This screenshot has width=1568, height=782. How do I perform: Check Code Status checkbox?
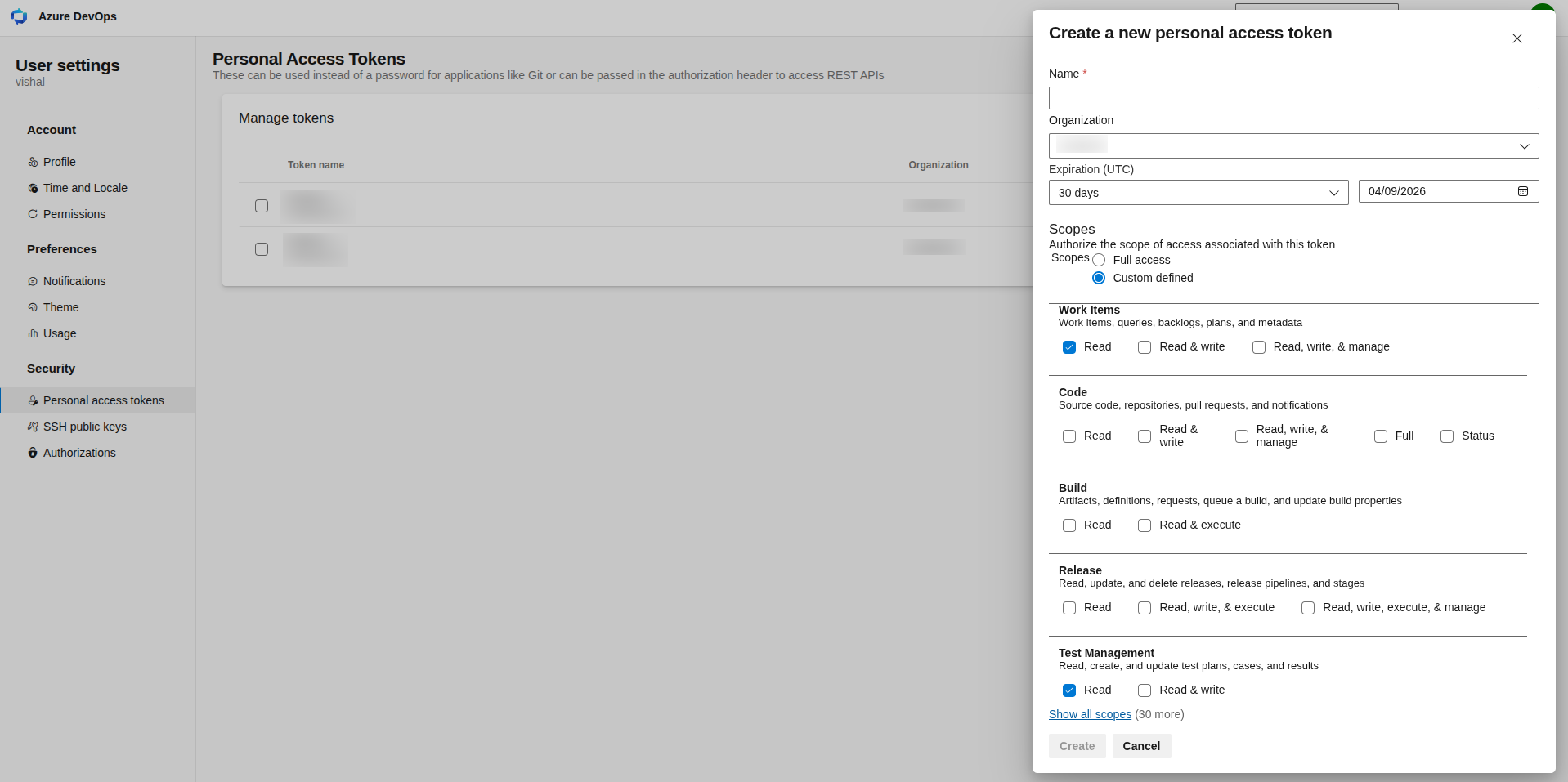(x=1447, y=436)
